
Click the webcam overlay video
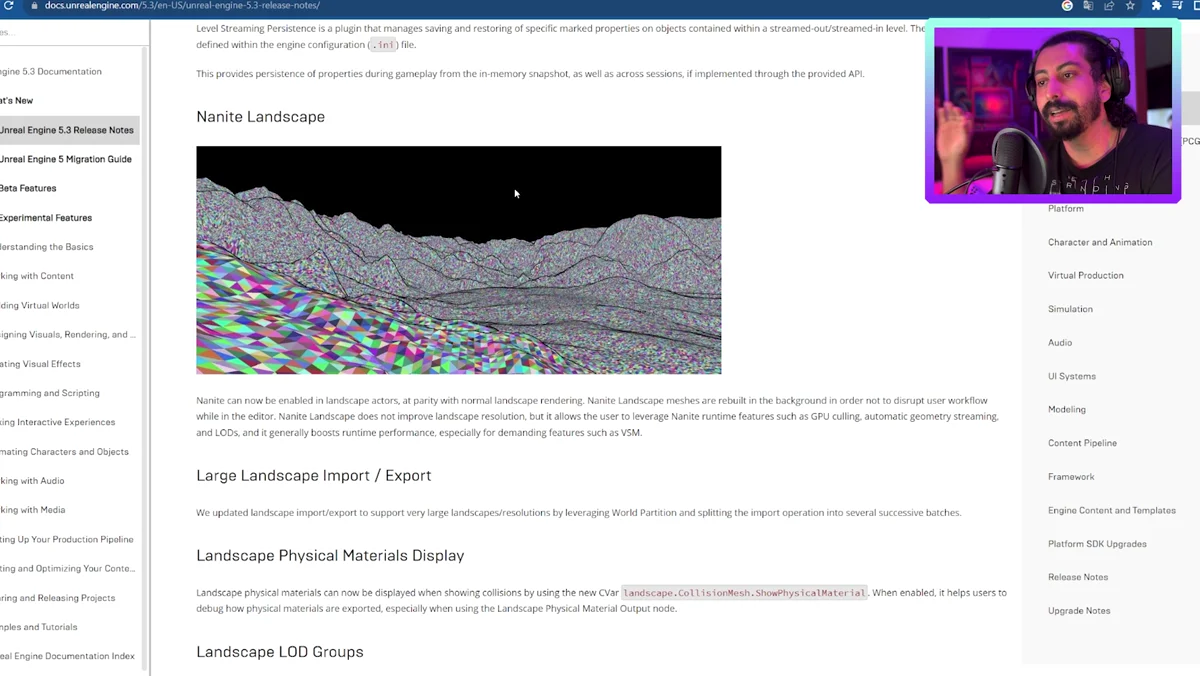(x=1053, y=110)
